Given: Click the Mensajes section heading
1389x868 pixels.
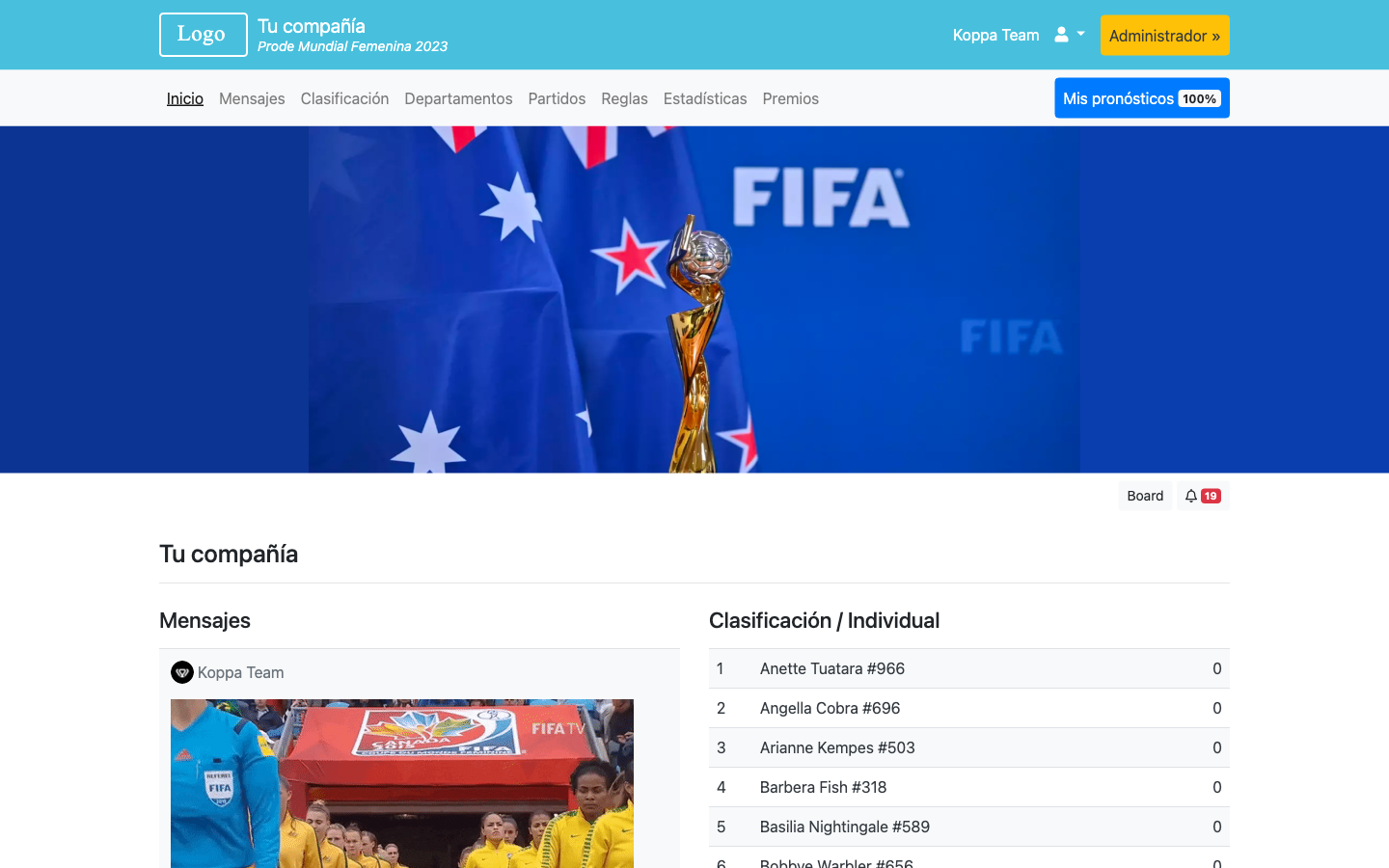Looking at the screenshot, I should point(204,620).
